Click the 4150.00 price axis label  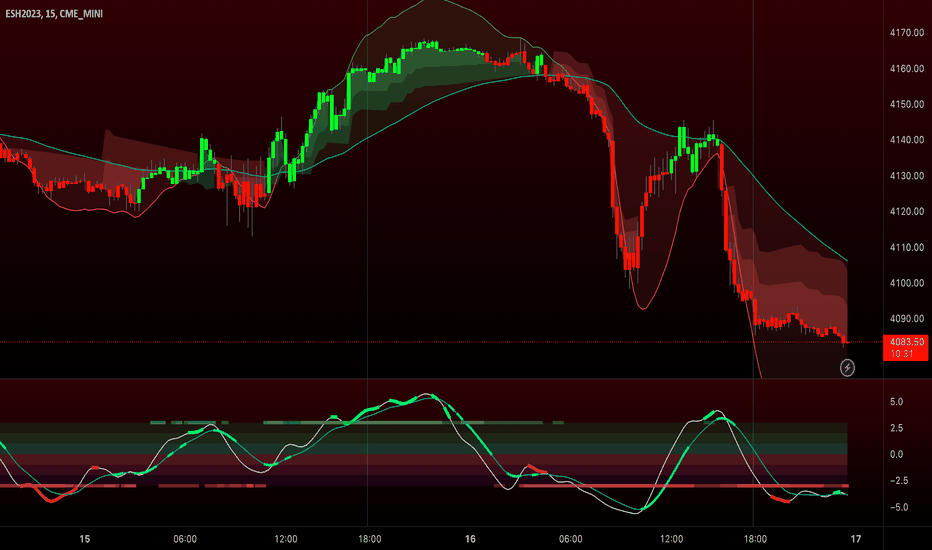pos(906,104)
